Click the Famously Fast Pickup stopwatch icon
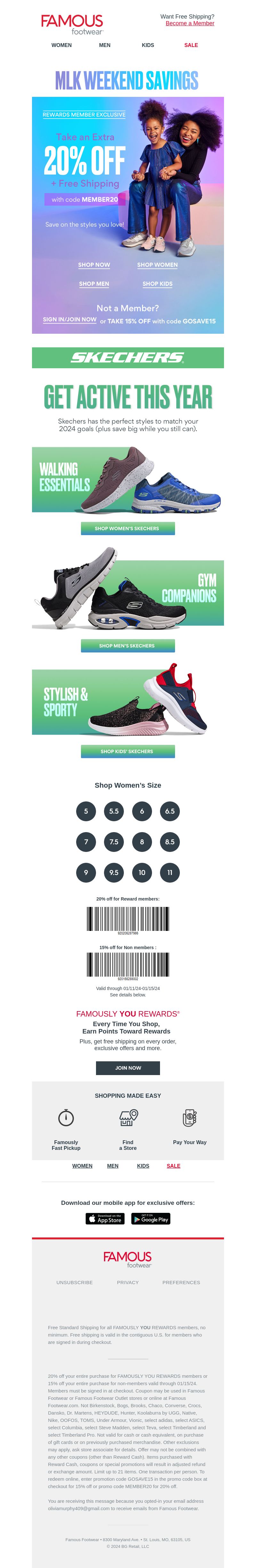256x1568 pixels. 66,1118
